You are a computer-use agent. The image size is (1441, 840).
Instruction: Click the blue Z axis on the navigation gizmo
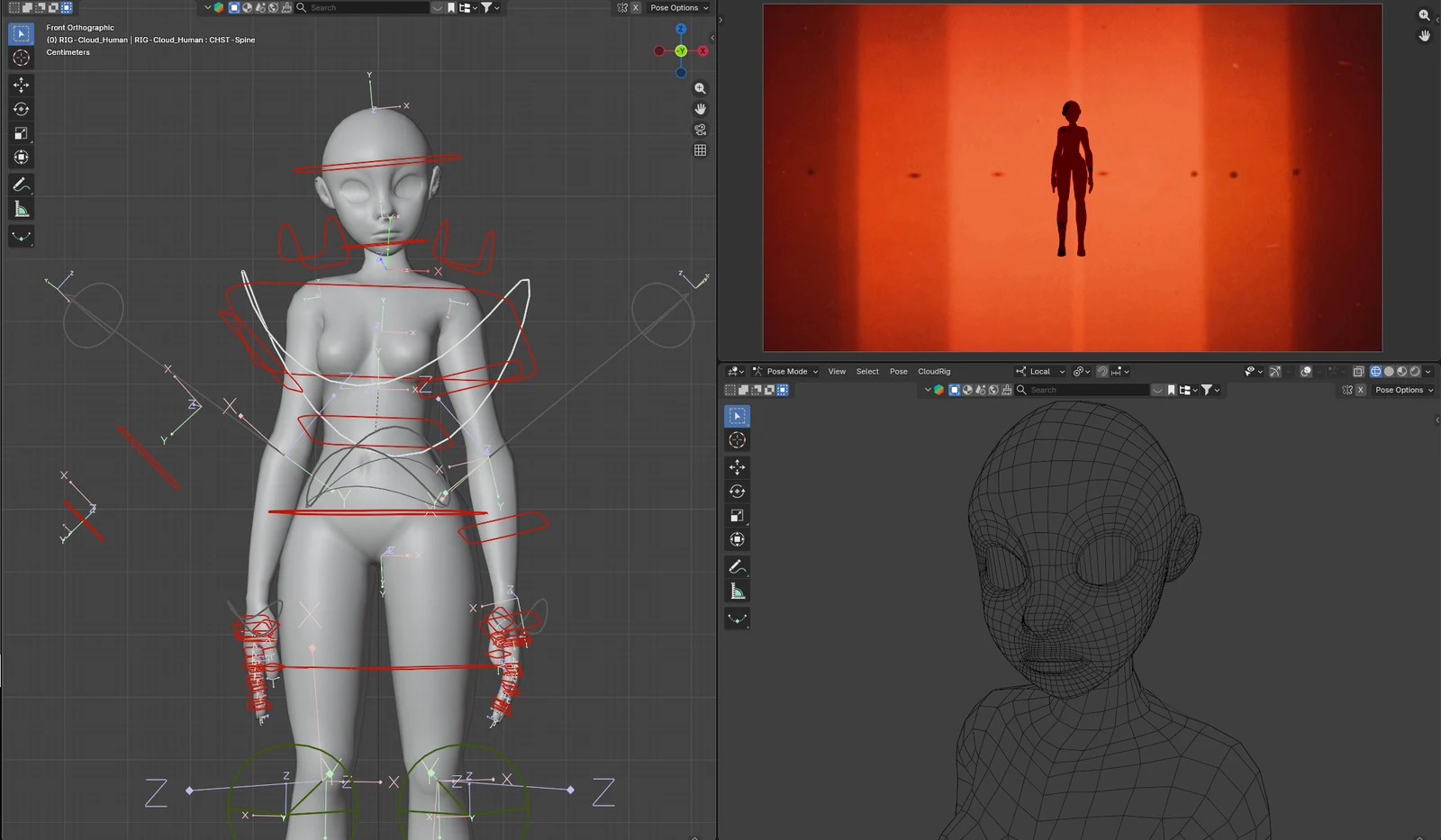[681, 29]
